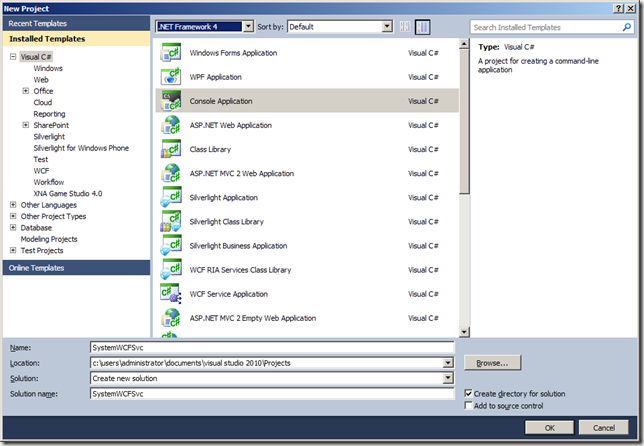644x446 pixels.
Task: Expand the Office node
Action: click(x=25, y=91)
